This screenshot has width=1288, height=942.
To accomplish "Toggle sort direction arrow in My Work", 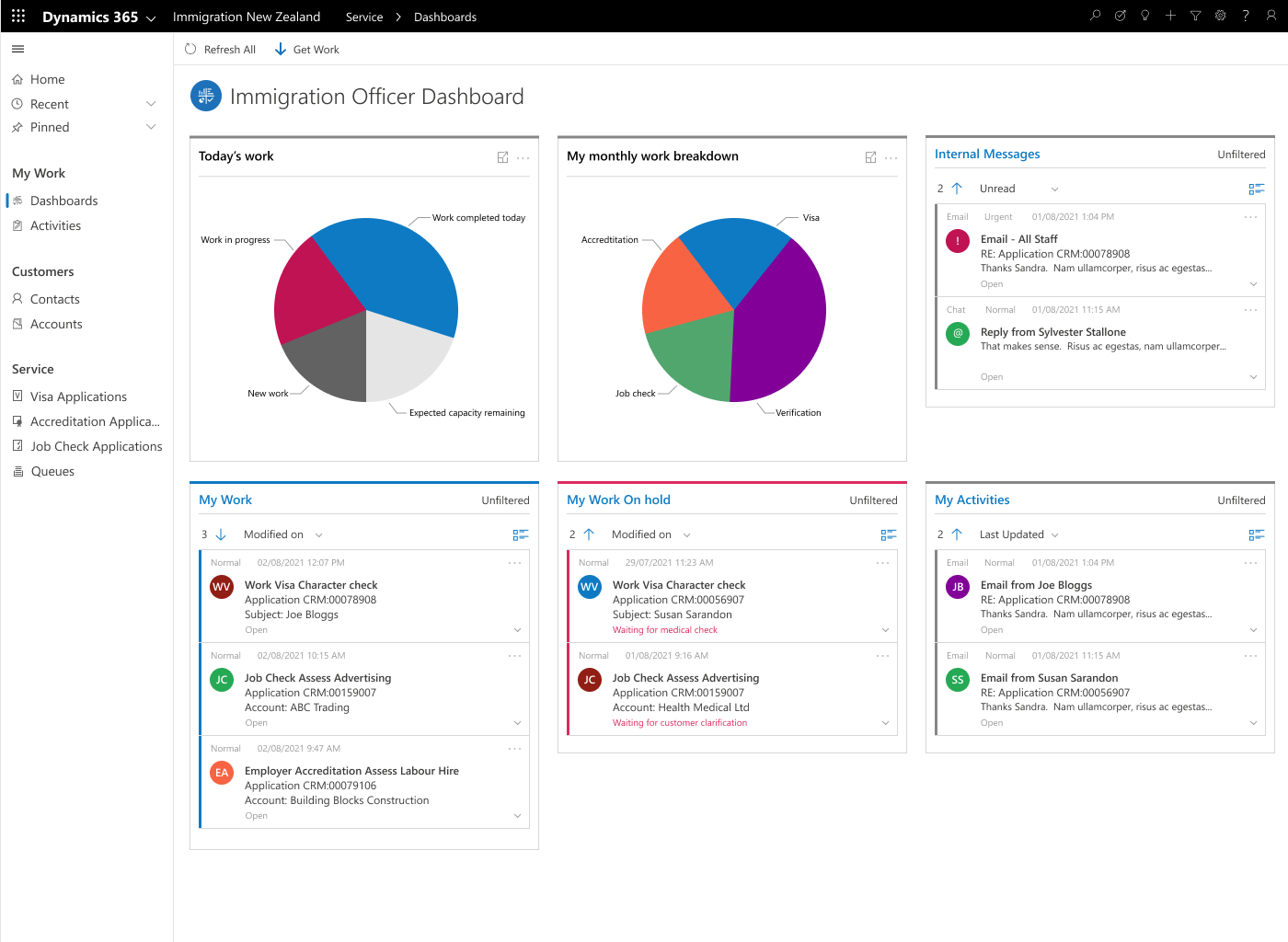I will (x=221, y=534).
